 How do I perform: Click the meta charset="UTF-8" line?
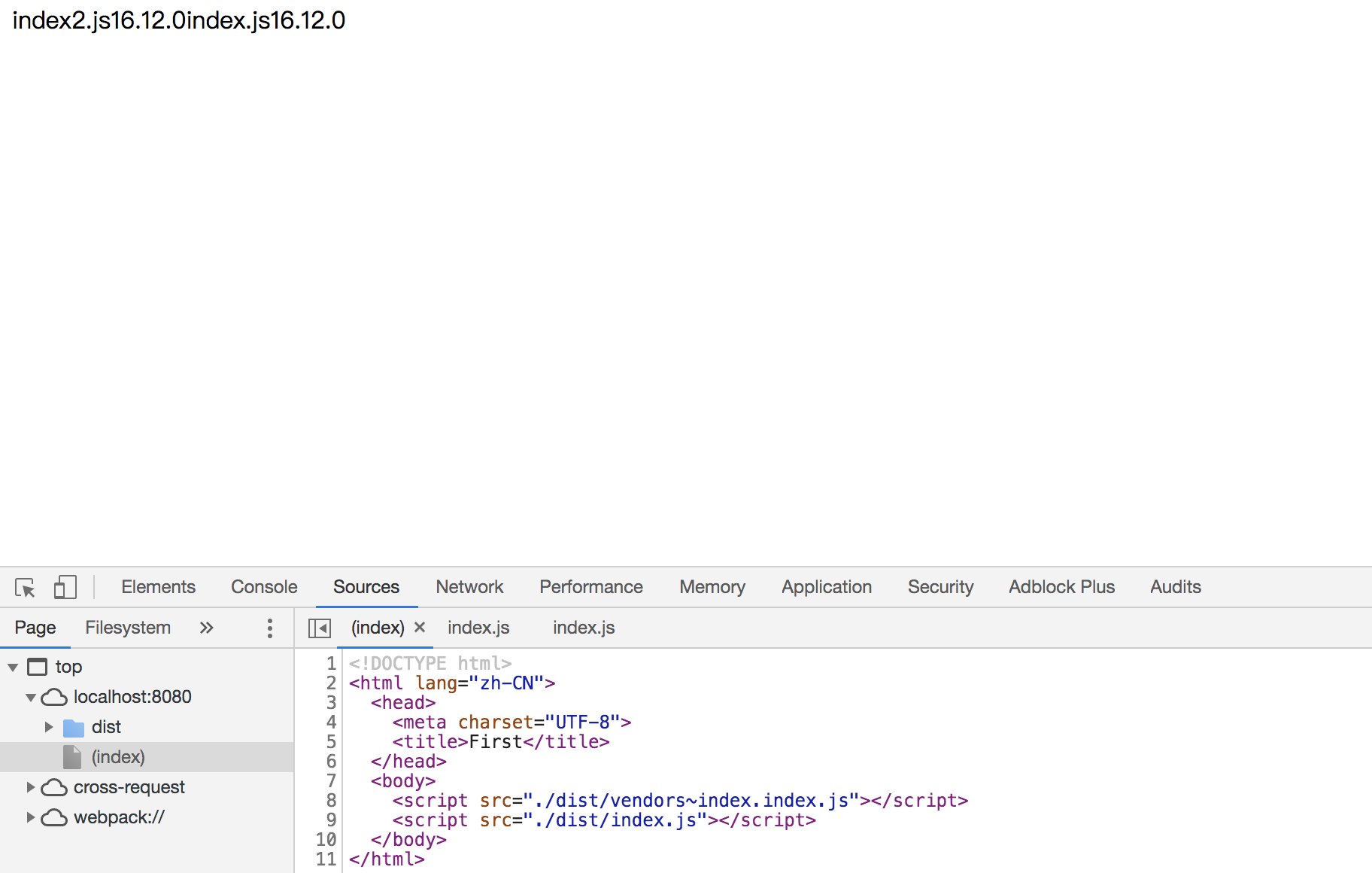(512, 722)
